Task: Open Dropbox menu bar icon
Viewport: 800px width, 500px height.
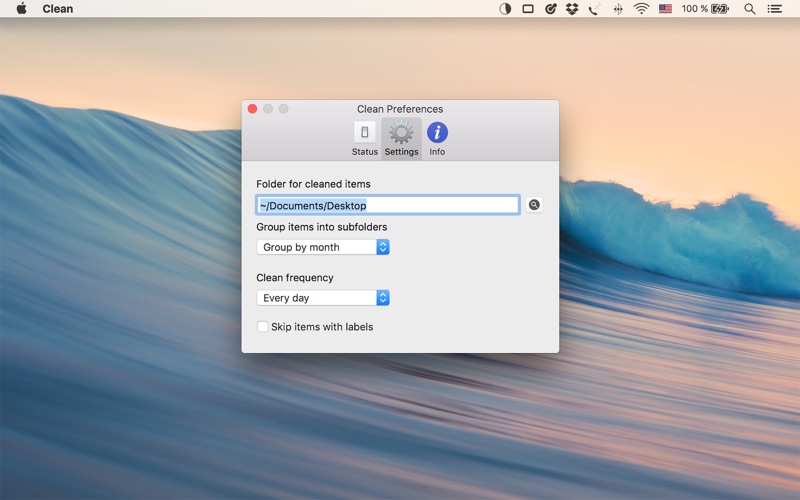Action: (572, 9)
